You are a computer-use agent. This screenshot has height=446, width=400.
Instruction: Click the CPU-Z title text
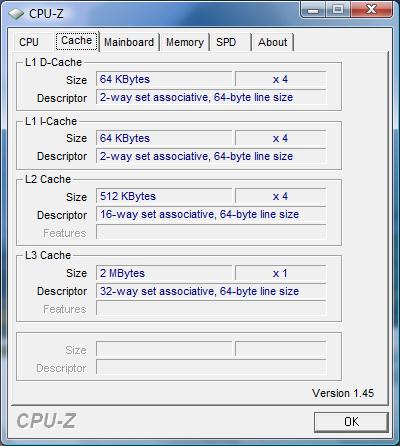click(46, 14)
